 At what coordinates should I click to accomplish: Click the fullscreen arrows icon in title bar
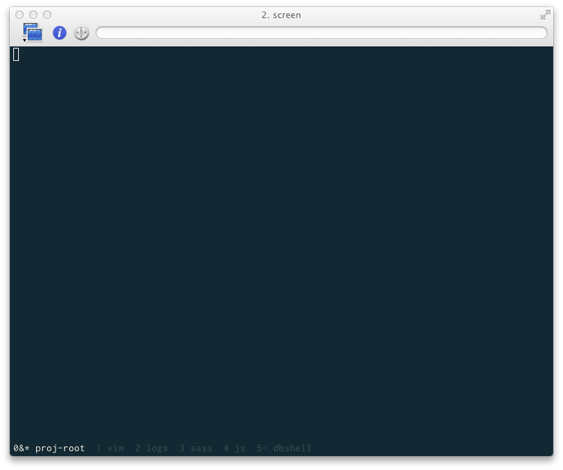coord(545,15)
